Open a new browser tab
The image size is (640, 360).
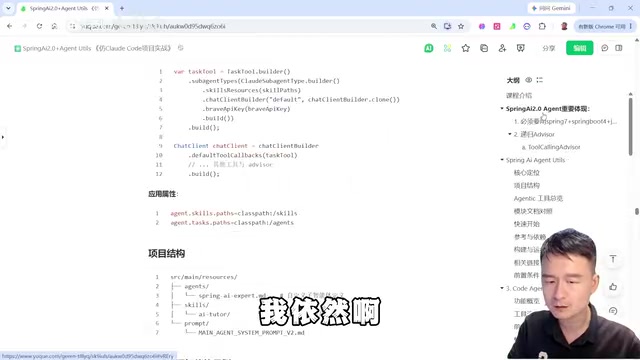(122, 8)
